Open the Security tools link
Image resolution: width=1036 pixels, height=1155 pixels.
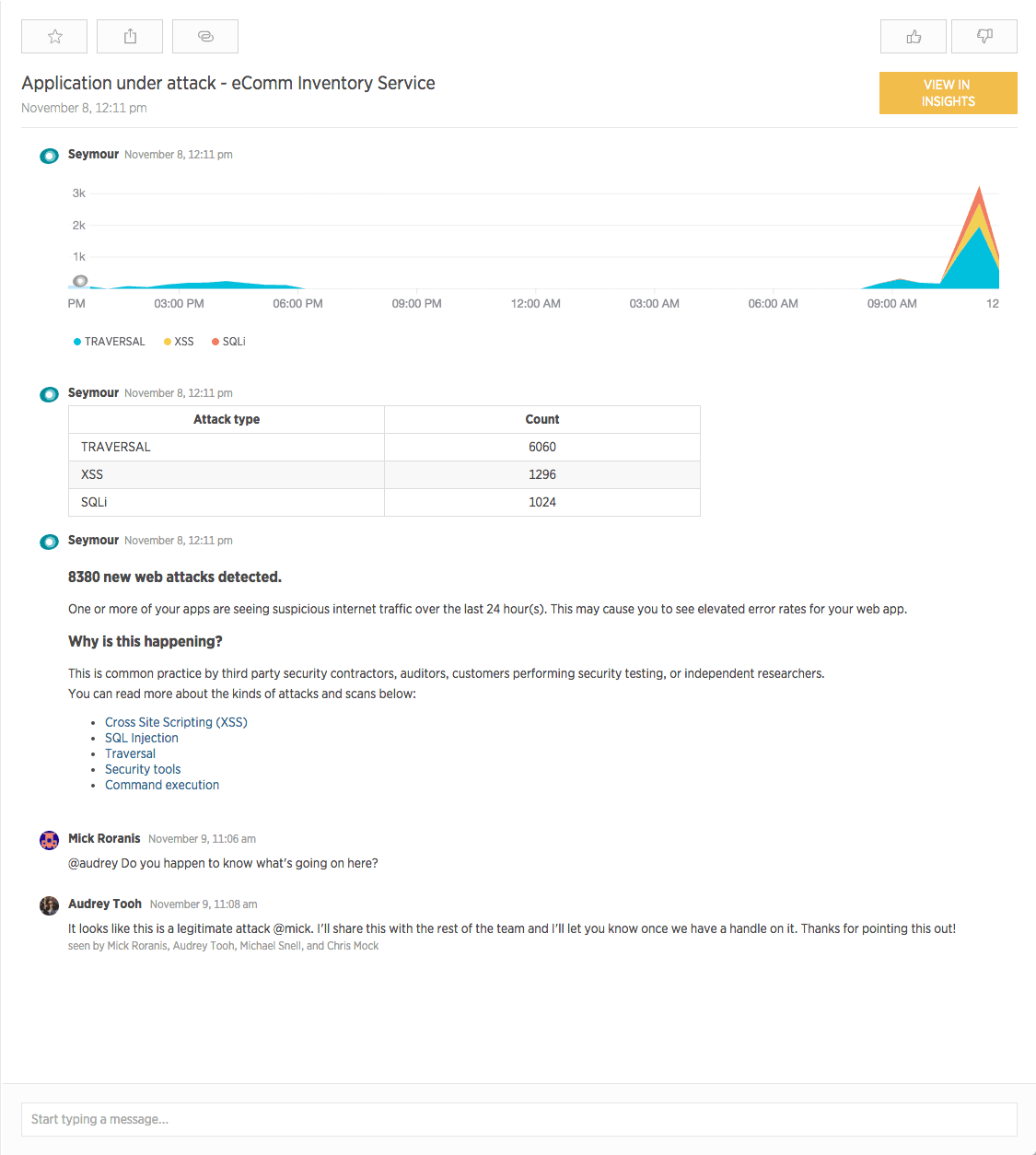click(x=143, y=769)
